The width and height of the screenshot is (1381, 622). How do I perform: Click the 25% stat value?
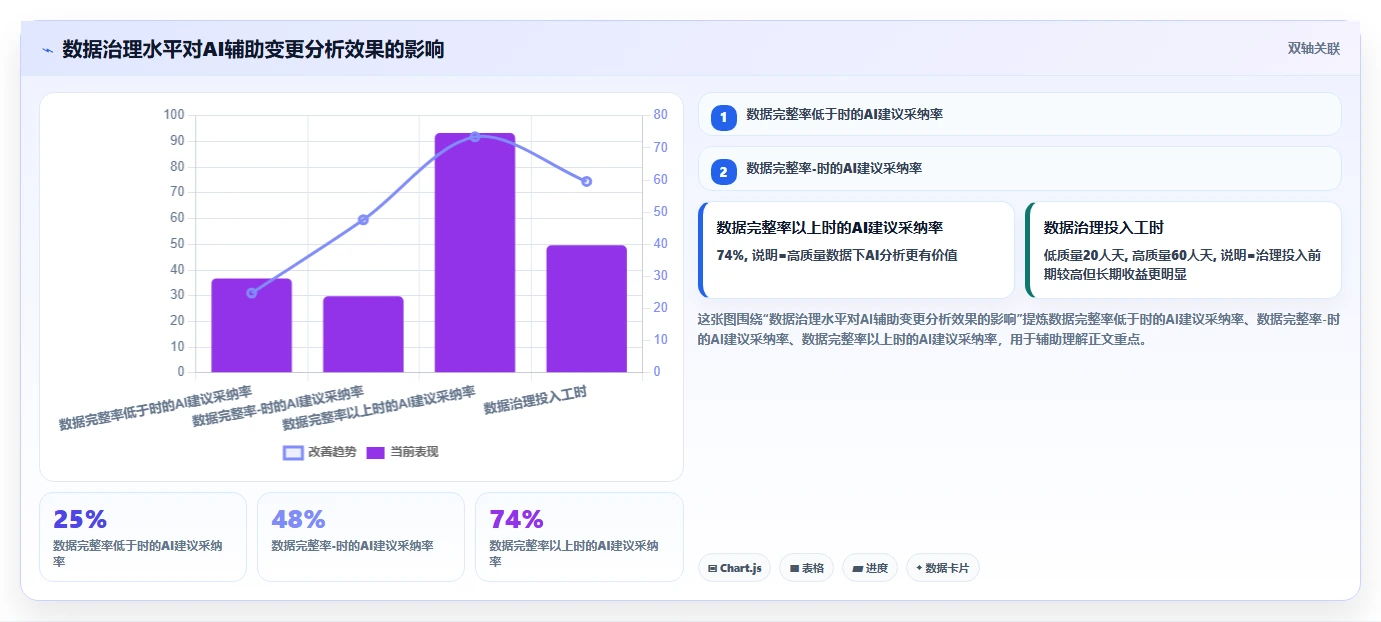pos(80,519)
